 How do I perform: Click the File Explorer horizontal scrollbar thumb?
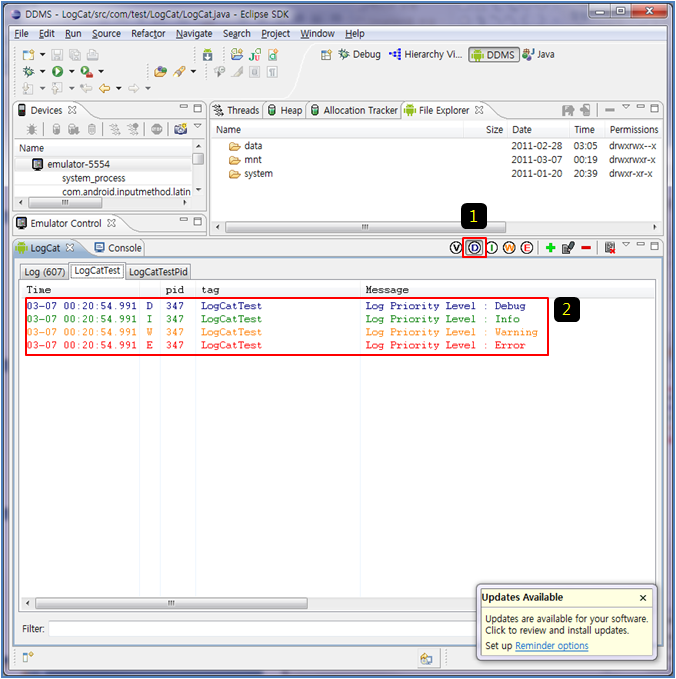point(365,227)
